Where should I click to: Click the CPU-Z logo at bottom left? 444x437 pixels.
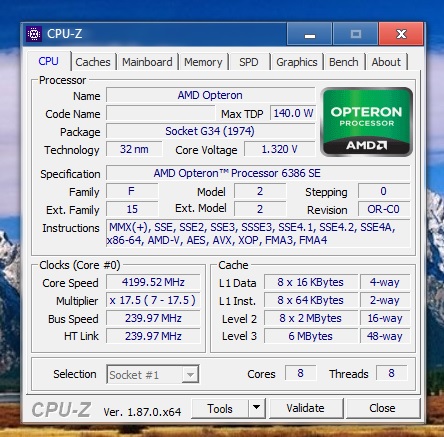61,409
